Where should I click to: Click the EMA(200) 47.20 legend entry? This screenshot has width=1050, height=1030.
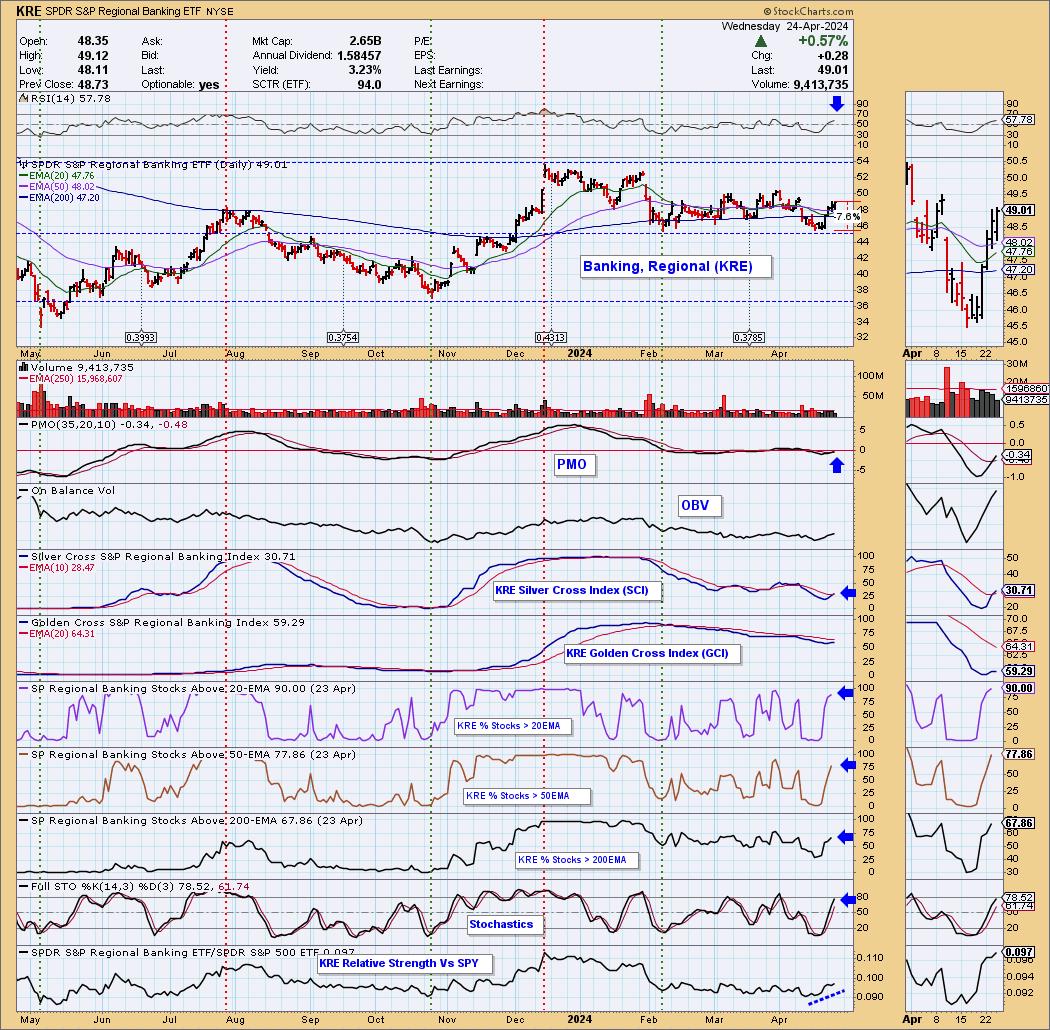click(x=59, y=198)
